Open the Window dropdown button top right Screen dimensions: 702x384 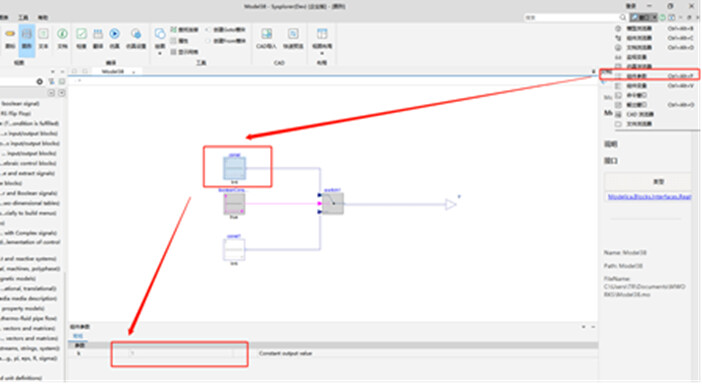[x=644, y=17]
